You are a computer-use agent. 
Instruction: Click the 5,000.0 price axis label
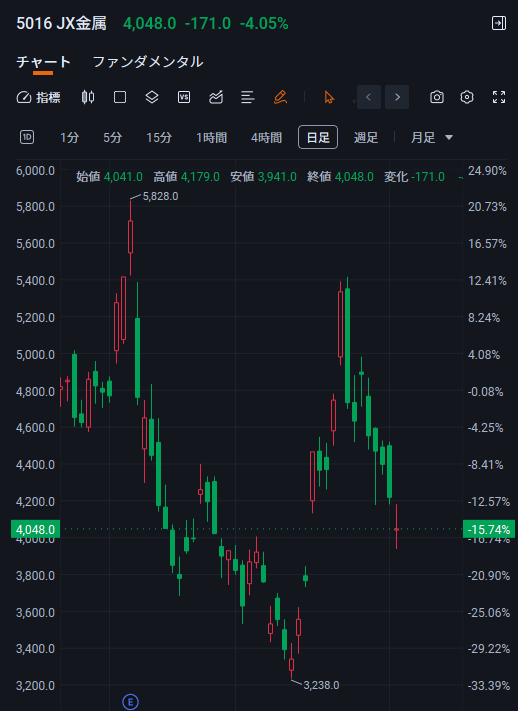[35, 354]
